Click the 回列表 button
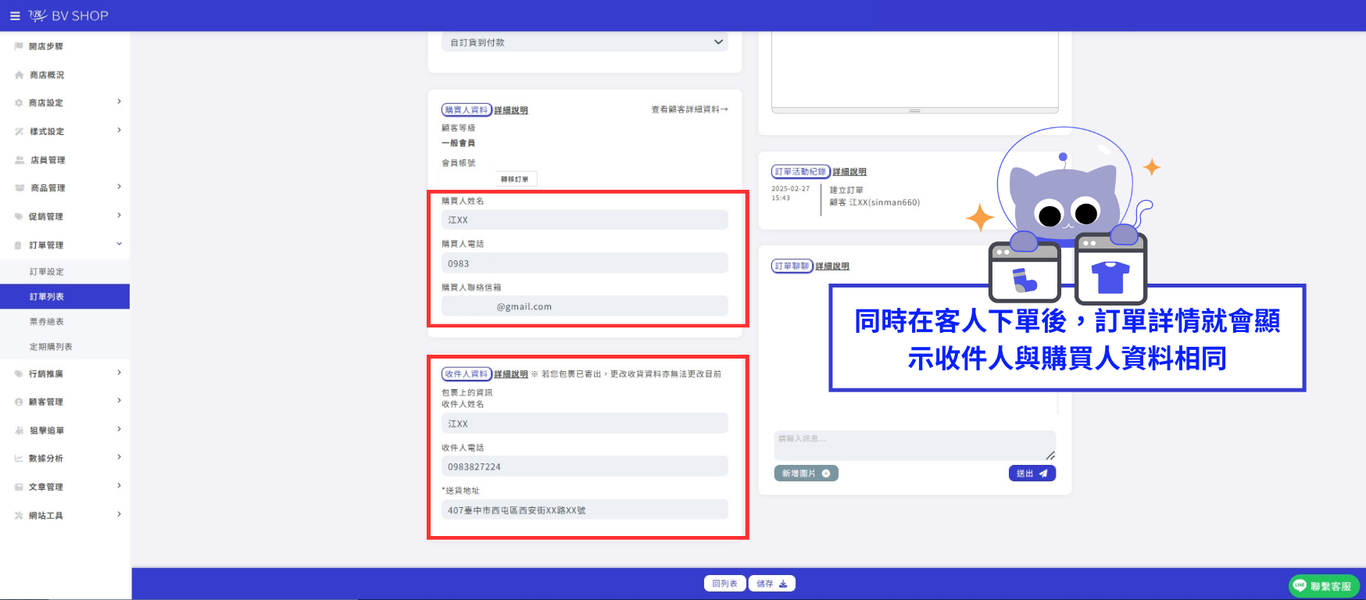This screenshot has width=1366, height=600. pos(725,583)
